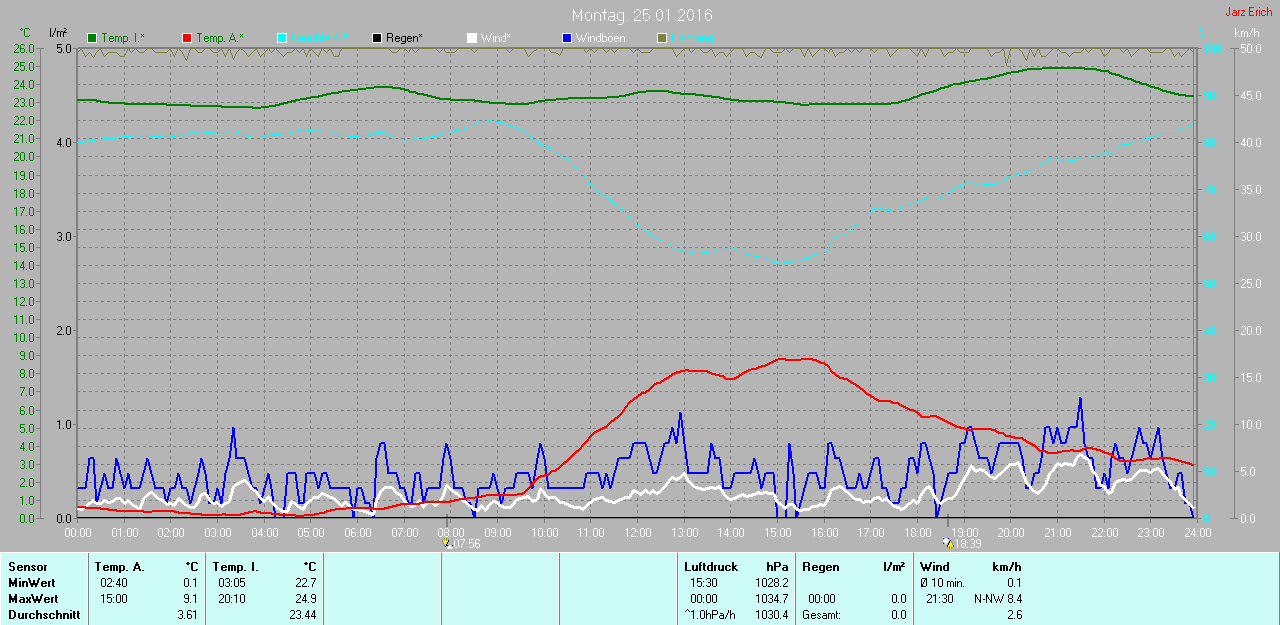This screenshot has height=625, width=1280.
Task: Click the white Wind legend swatch
Action: pos(472,38)
